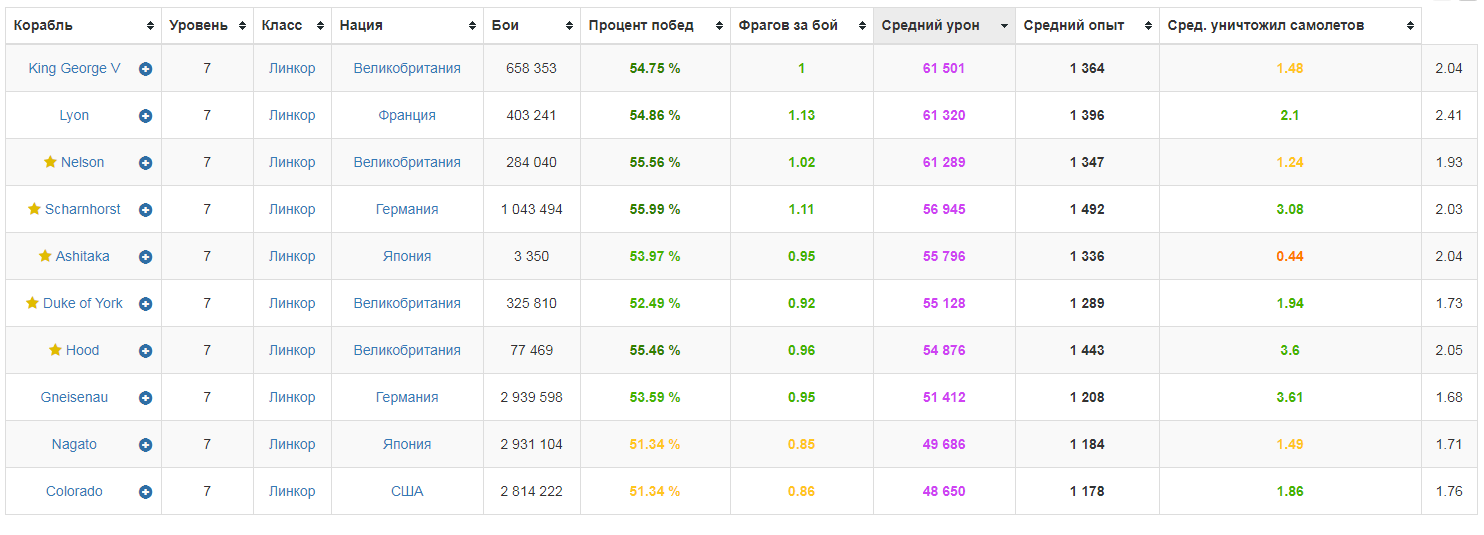Sort table by Бои column
This screenshot has width=1484, height=535.
click(x=532, y=26)
